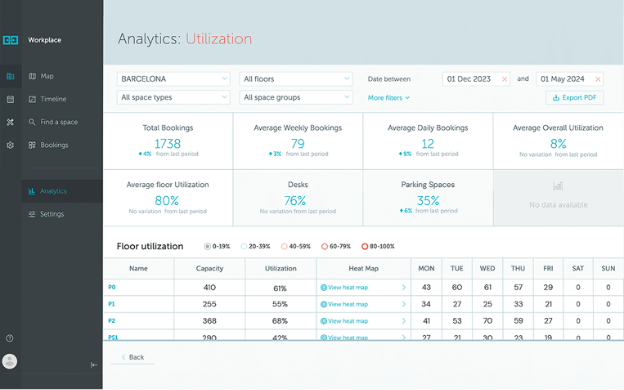624x390 pixels.
Task: Open the BARCELONA location dropdown
Action: 174,79
